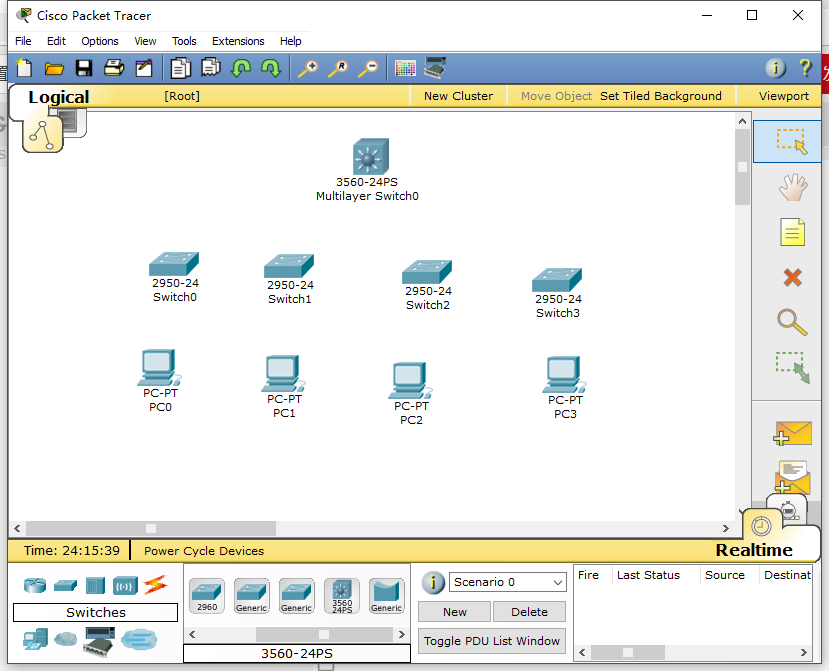Screen dimensions: 829x671
Task: Click the Zoom Reset magnifier icon
Action: click(x=338, y=69)
